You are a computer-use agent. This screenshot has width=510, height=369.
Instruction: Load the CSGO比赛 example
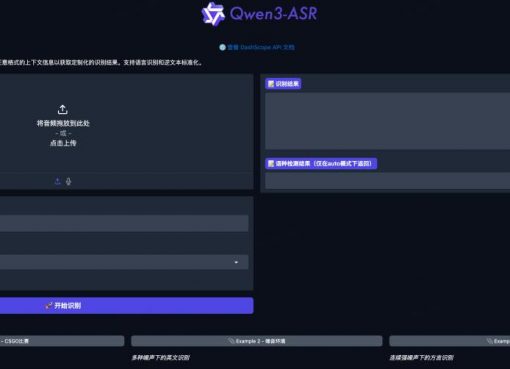coord(62,341)
